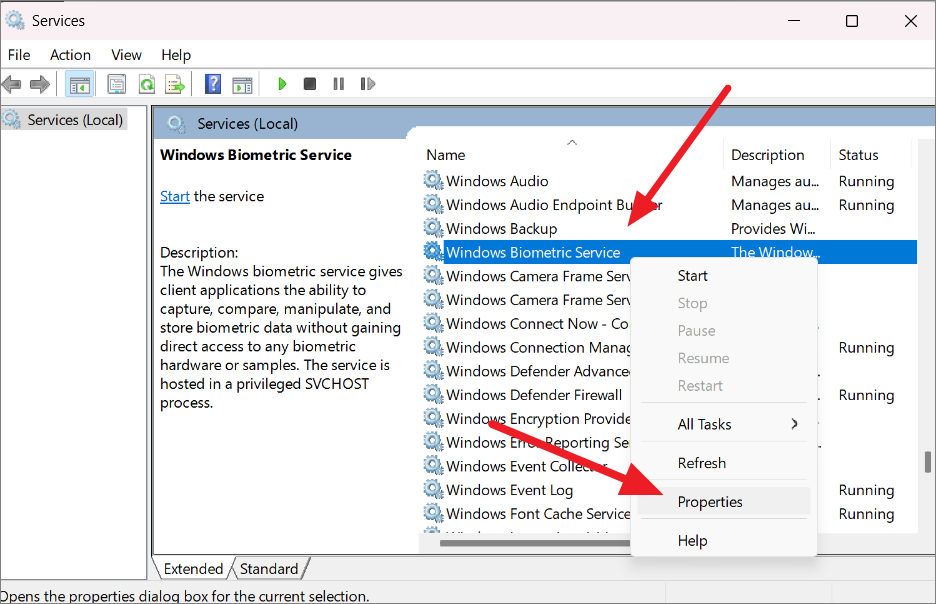Expand the All Tasks submenu
The height and width of the screenshot is (604, 936).
723,424
